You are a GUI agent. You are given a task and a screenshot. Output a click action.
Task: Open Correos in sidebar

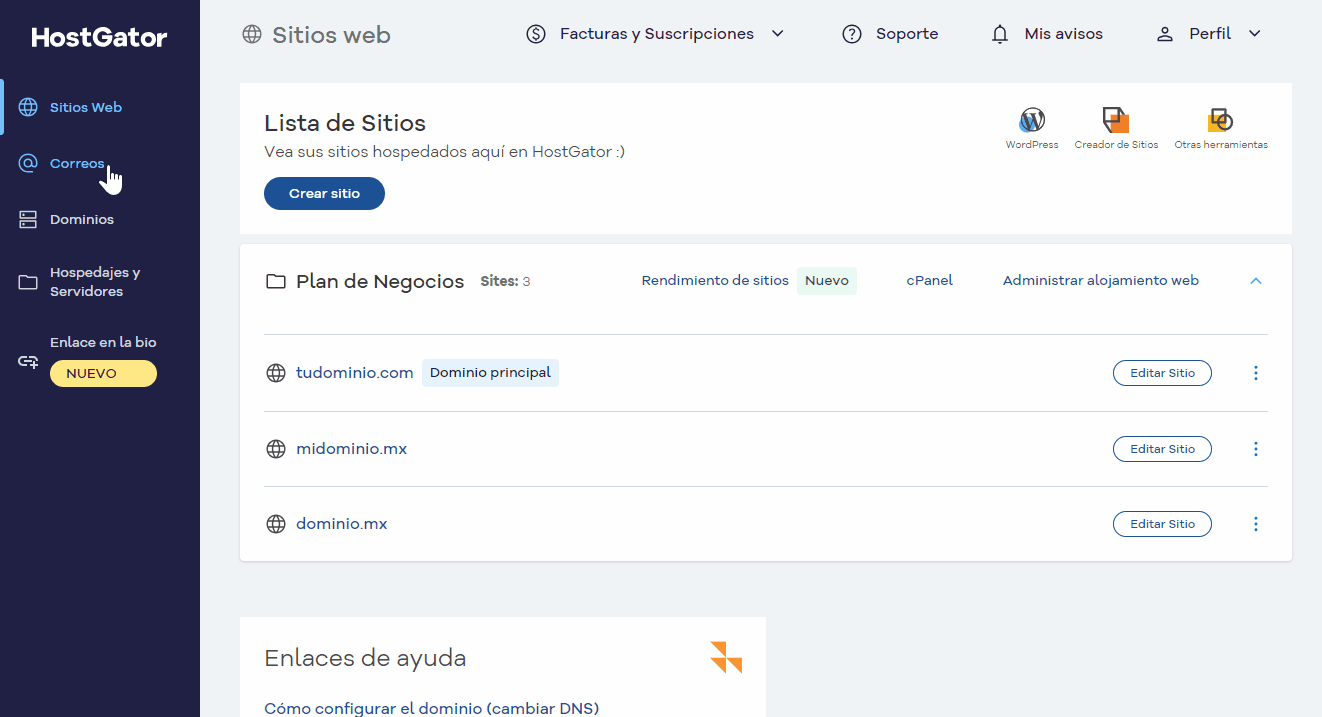coord(77,163)
